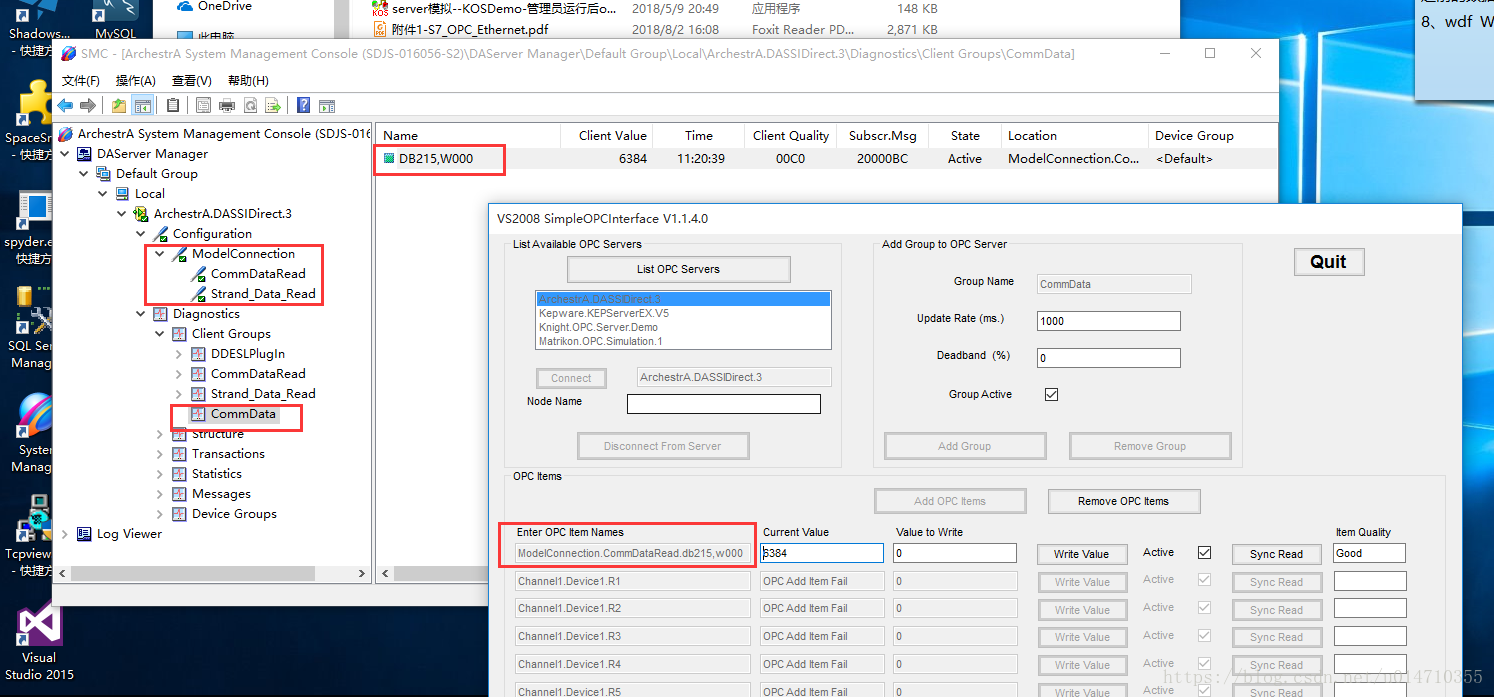Click the Statistics node icon in tree
1494x697 pixels.
(x=180, y=474)
